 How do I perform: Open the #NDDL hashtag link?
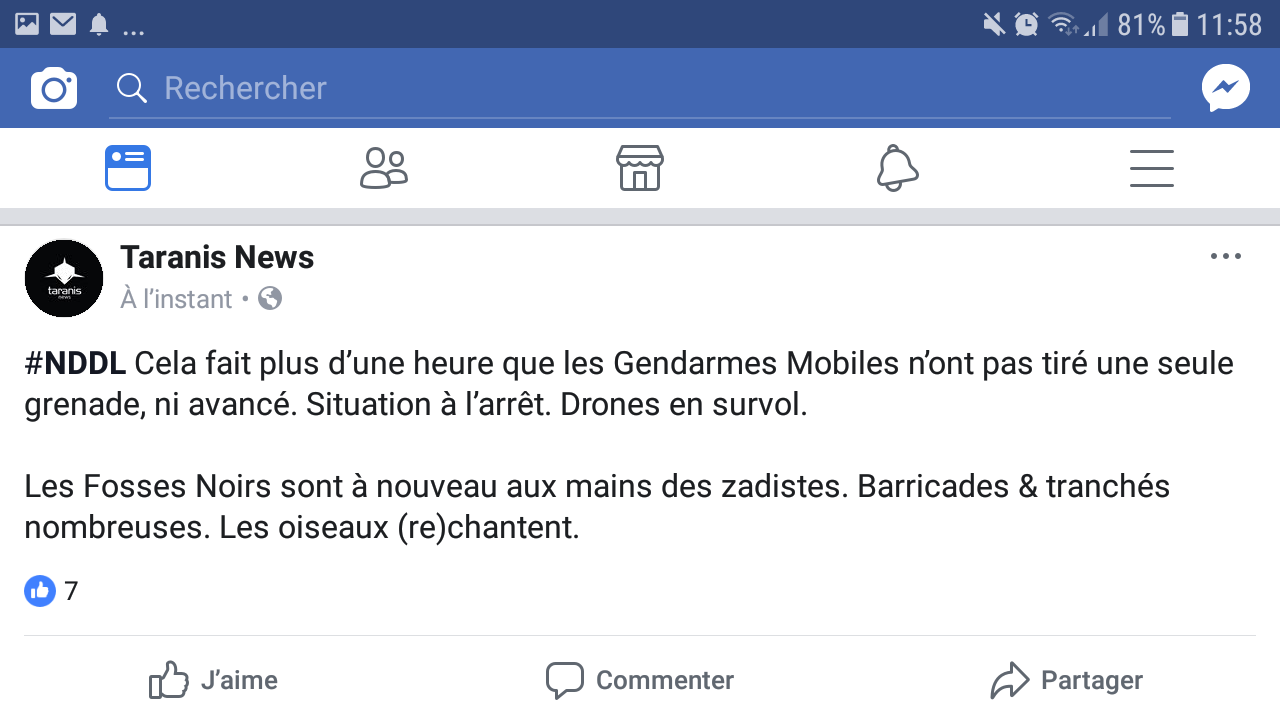pos(75,364)
